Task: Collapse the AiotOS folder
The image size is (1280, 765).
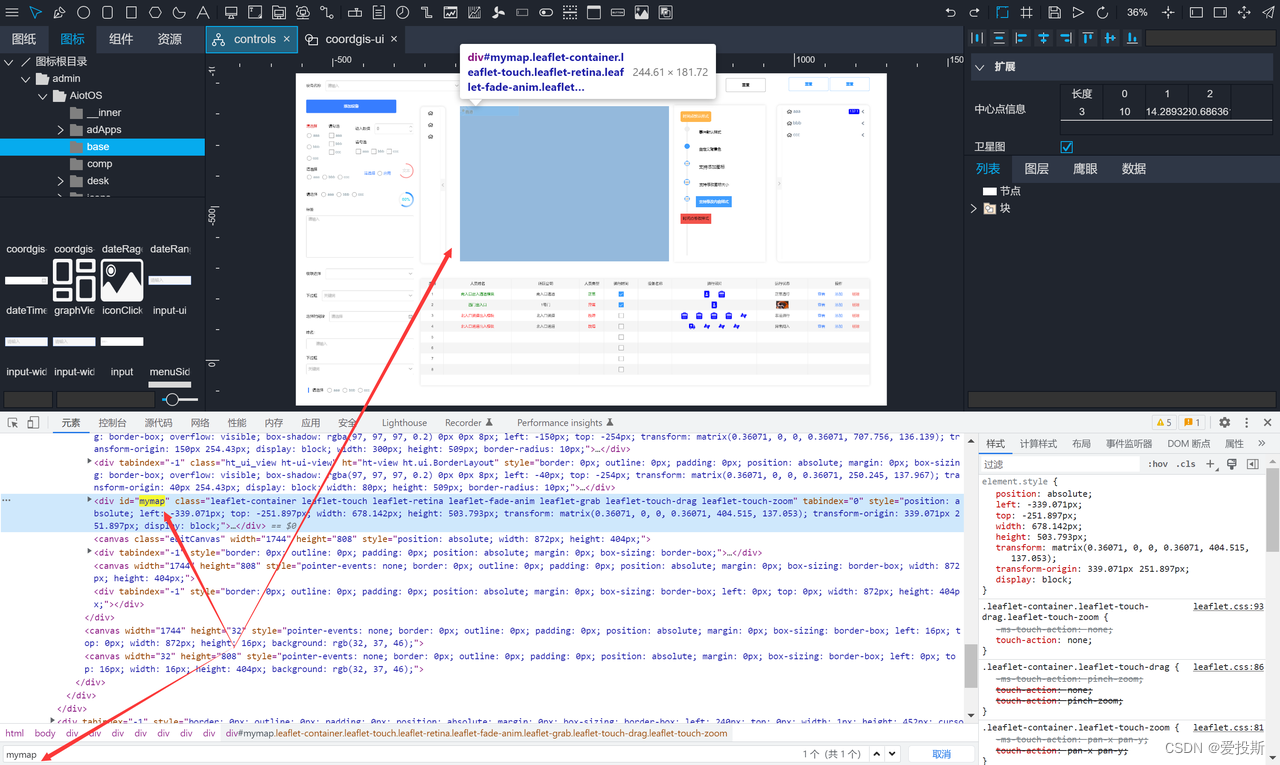Action: pos(43,95)
